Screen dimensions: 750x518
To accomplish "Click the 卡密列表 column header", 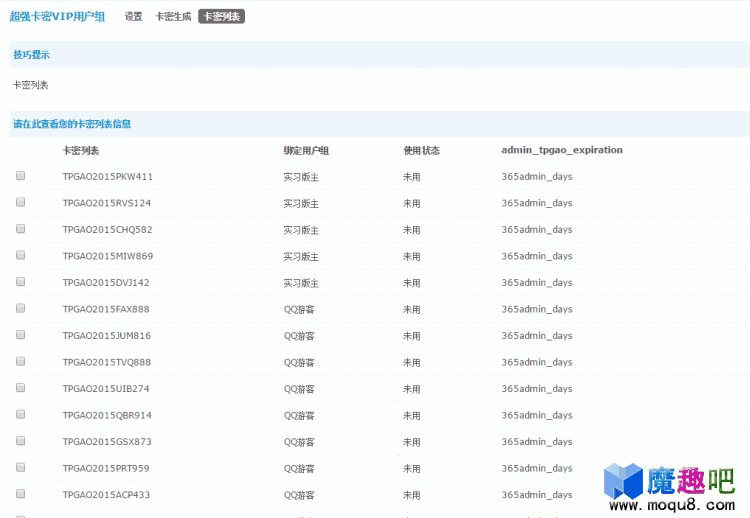I will pyautogui.click(x=81, y=151).
